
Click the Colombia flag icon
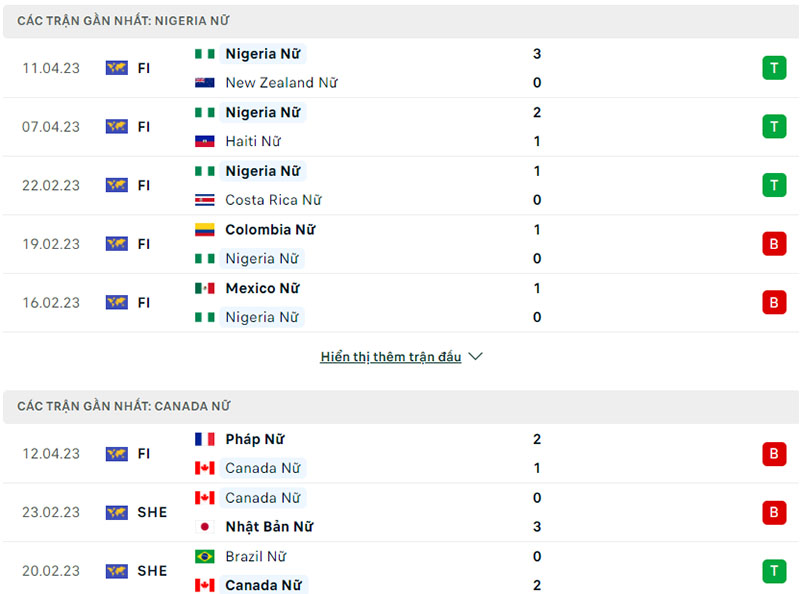coord(205,230)
